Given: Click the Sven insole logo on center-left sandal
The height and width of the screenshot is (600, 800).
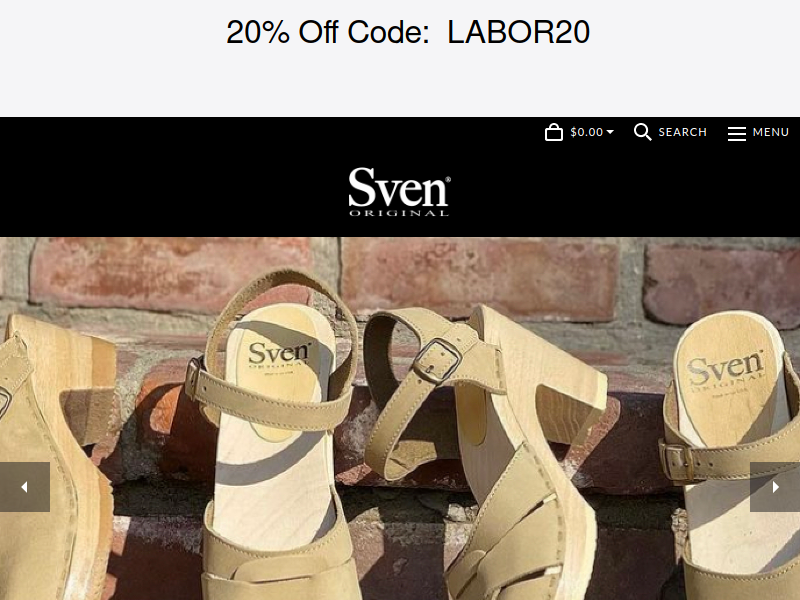Looking at the screenshot, I should tap(279, 355).
